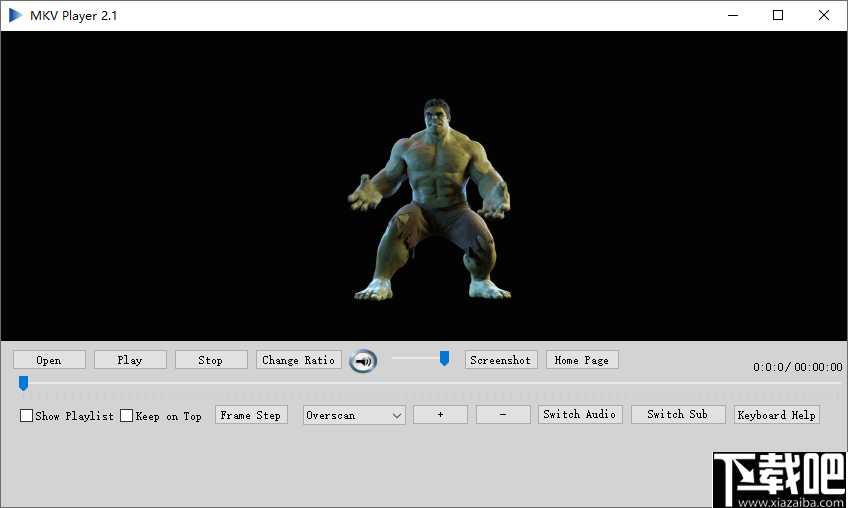Click the MKV Player logo in title bar
Screen dimensions: 848x508
tap(16, 15)
